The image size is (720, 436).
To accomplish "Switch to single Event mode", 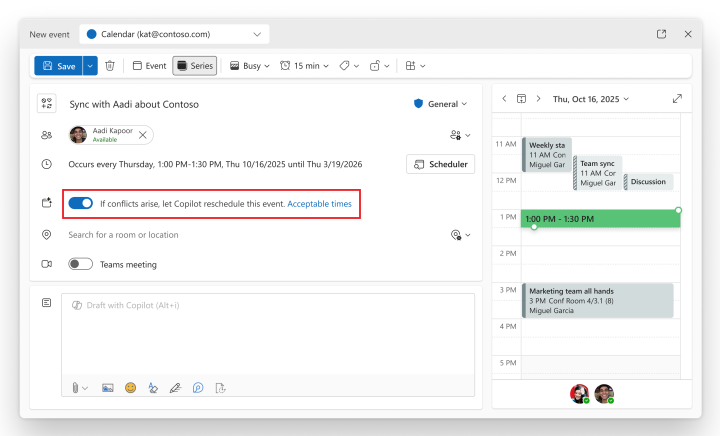I will [x=150, y=66].
